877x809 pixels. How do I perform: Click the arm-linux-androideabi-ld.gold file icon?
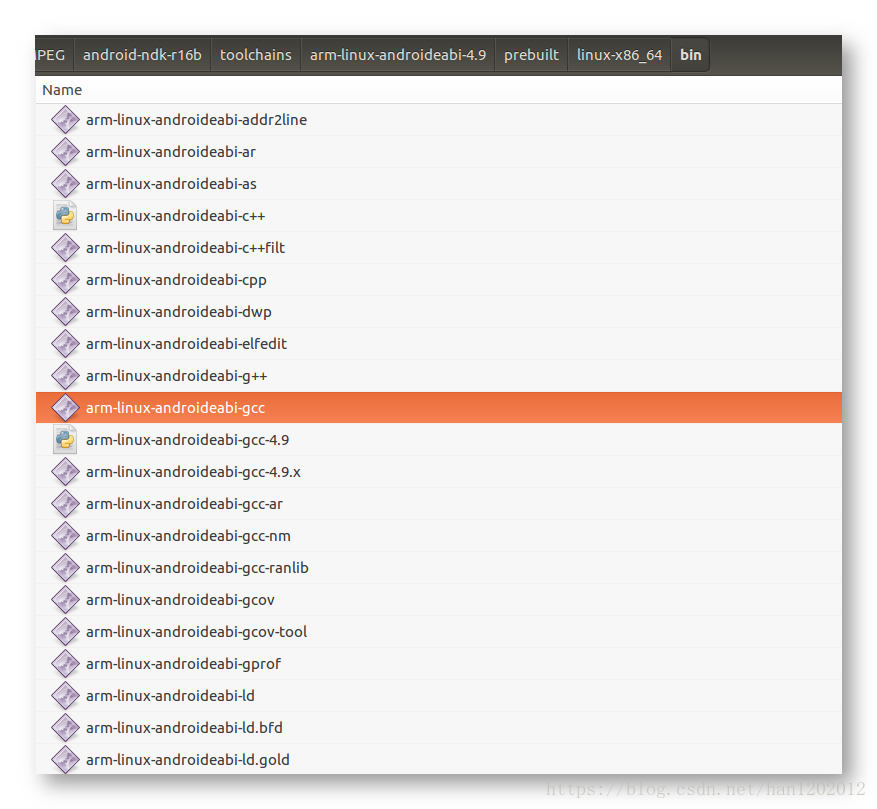tap(65, 760)
